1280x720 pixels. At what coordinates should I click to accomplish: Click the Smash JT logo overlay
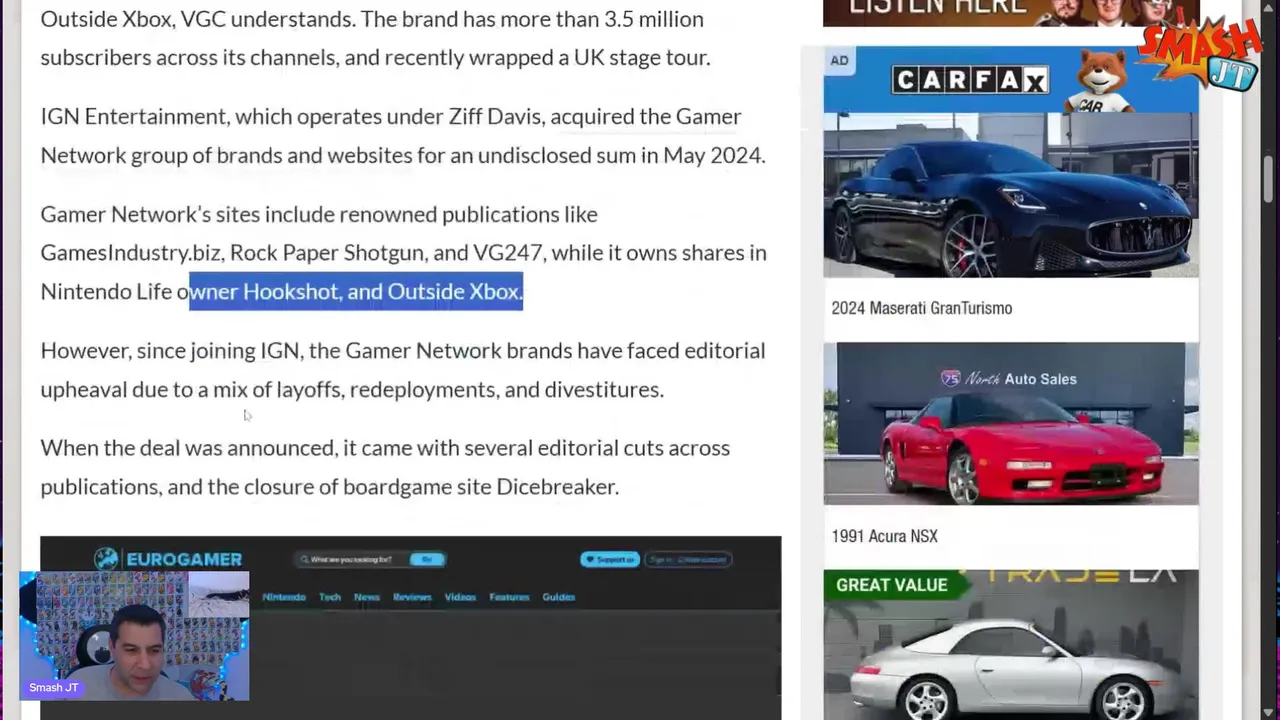point(1200,52)
